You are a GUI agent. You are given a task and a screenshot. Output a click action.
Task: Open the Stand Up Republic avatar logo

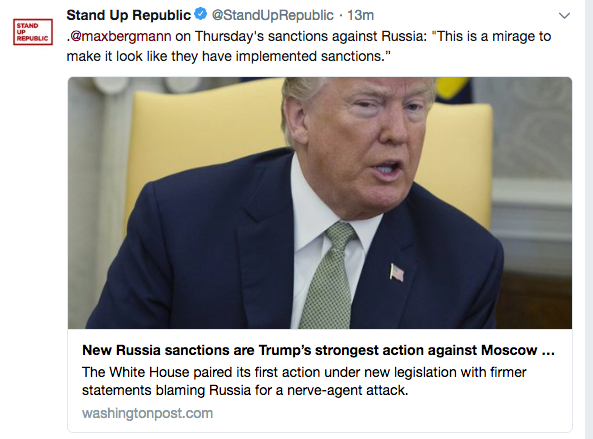(33, 32)
